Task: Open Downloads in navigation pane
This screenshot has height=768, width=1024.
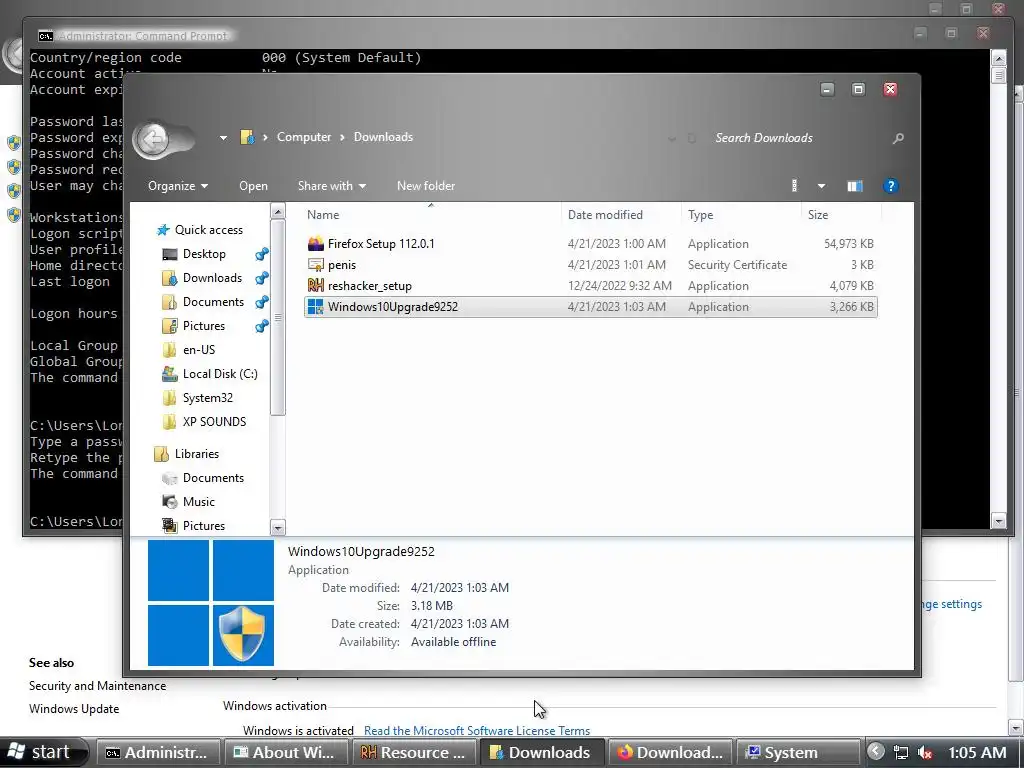Action: 212,278
